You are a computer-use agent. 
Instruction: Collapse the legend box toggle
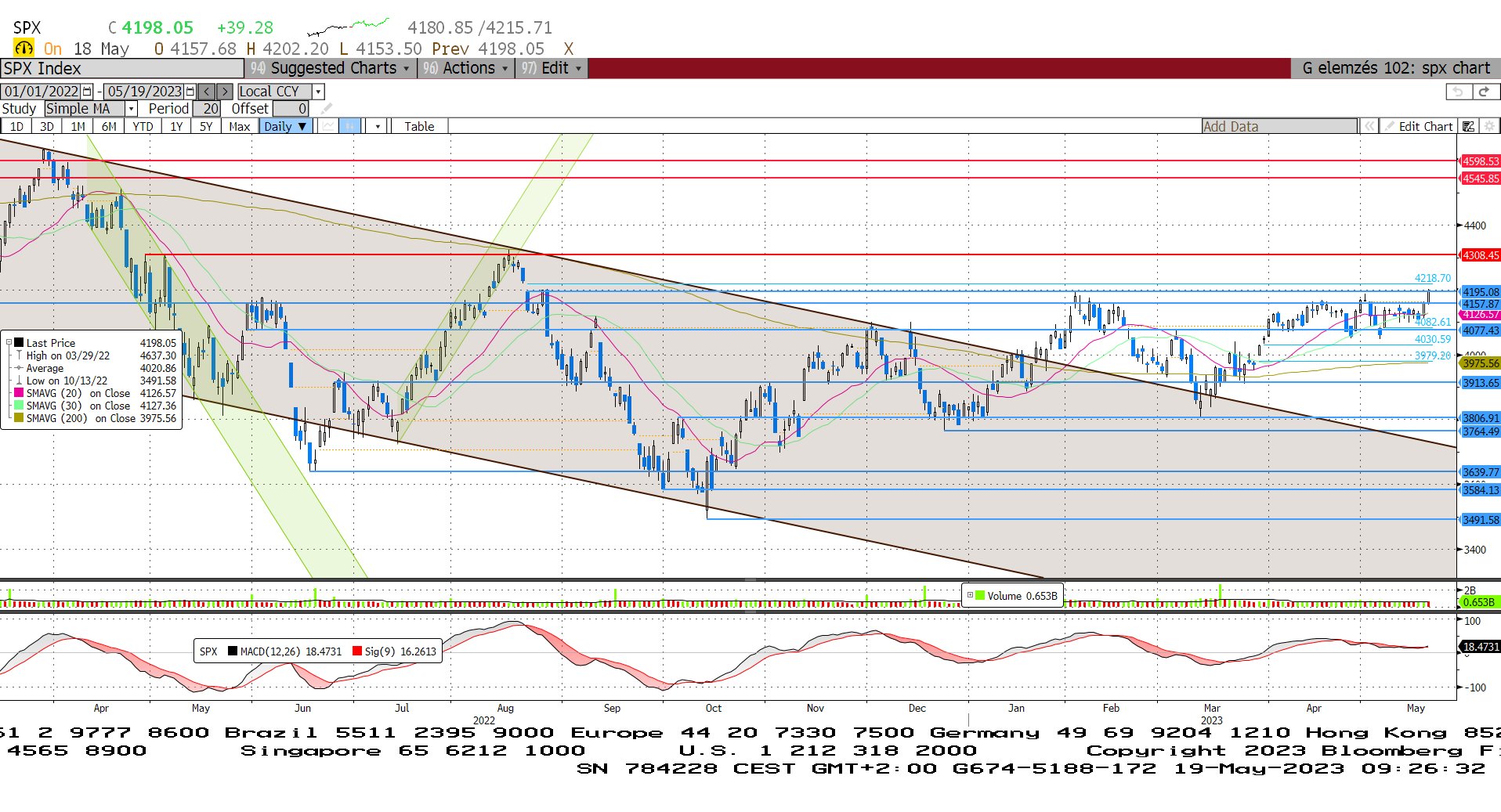9,343
